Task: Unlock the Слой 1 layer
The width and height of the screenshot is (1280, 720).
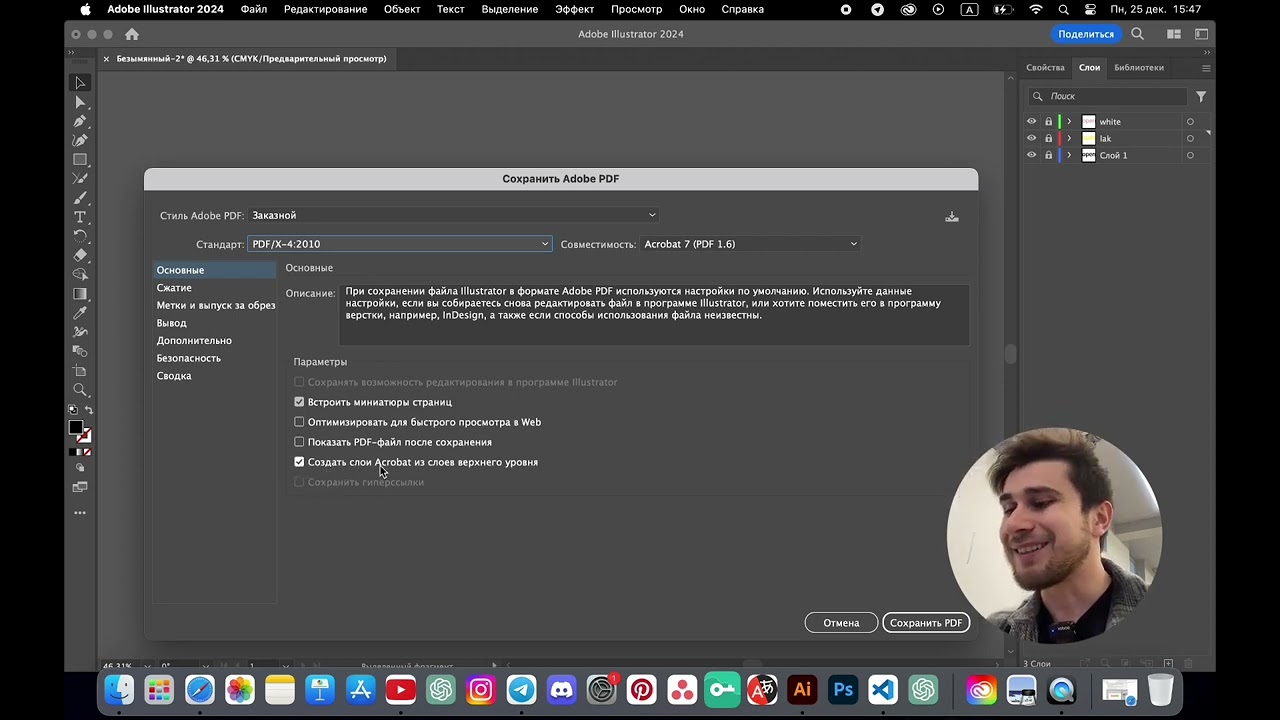Action: (1048, 156)
